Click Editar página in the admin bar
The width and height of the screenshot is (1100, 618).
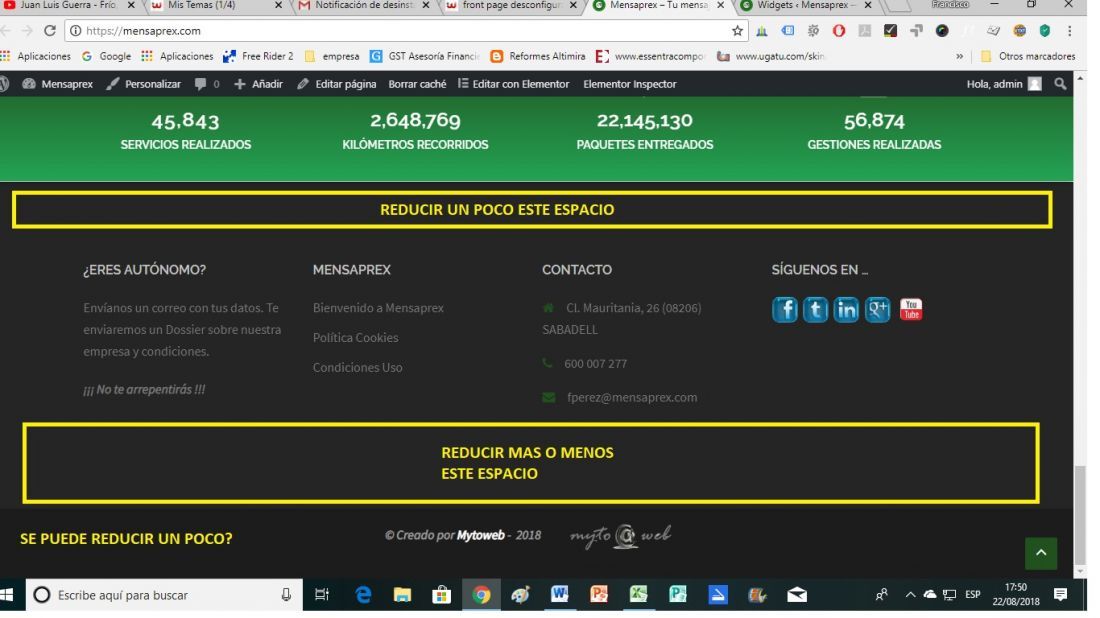coord(337,83)
